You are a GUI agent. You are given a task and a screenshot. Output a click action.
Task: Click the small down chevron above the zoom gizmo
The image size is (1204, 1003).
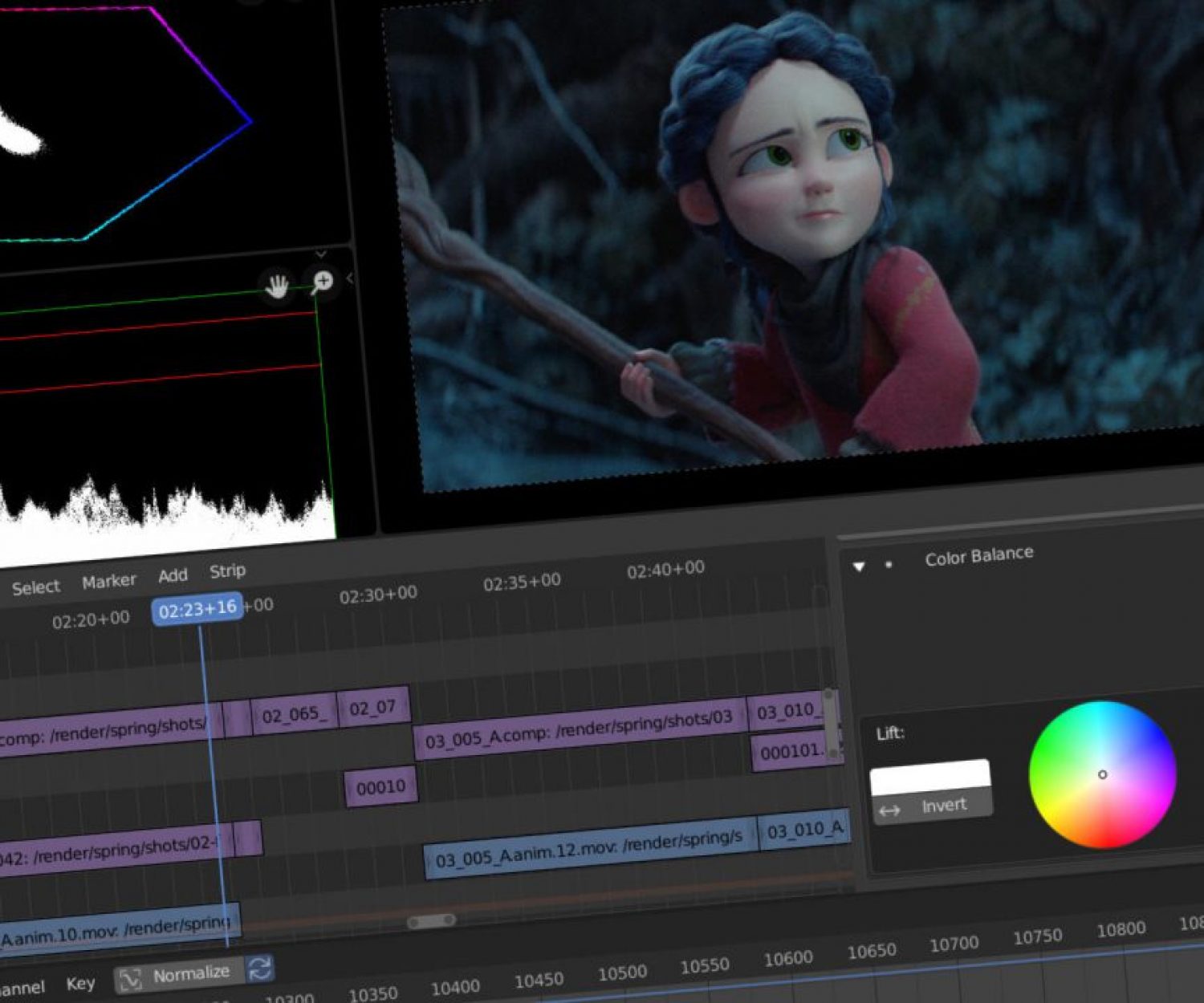(x=321, y=254)
